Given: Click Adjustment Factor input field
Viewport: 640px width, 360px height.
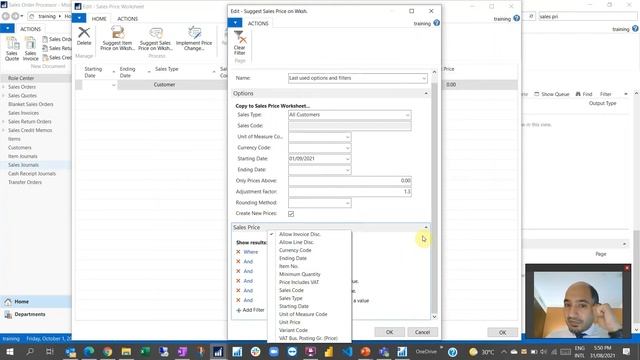Looking at the screenshot, I should click(350, 192).
